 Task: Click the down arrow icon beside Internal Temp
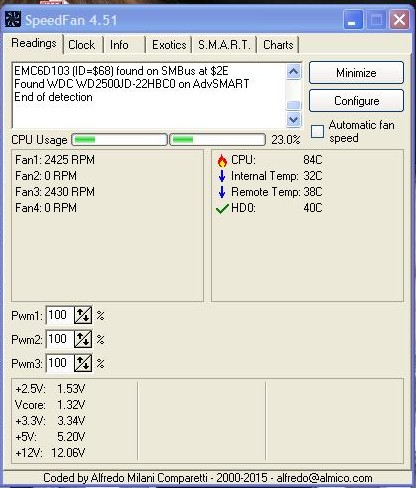click(x=222, y=176)
